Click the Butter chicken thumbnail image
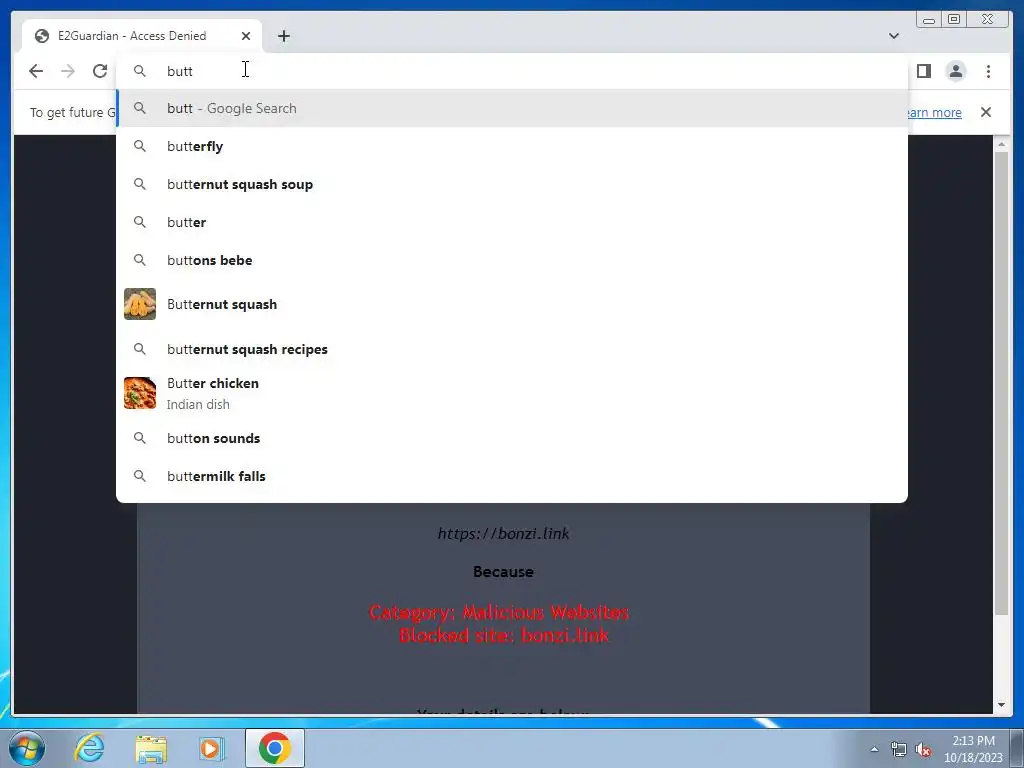The image size is (1024, 768). pyautogui.click(x=140, y=393)
